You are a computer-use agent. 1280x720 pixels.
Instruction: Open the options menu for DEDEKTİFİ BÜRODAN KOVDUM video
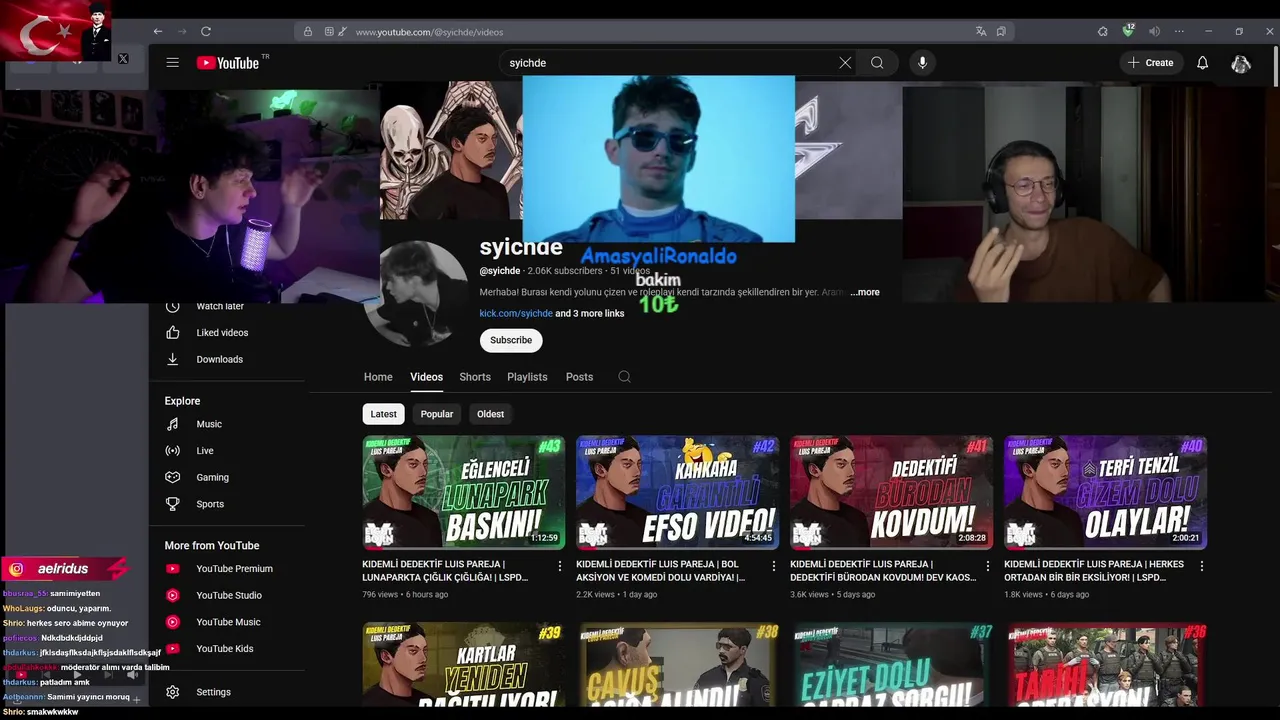[988, 566]
